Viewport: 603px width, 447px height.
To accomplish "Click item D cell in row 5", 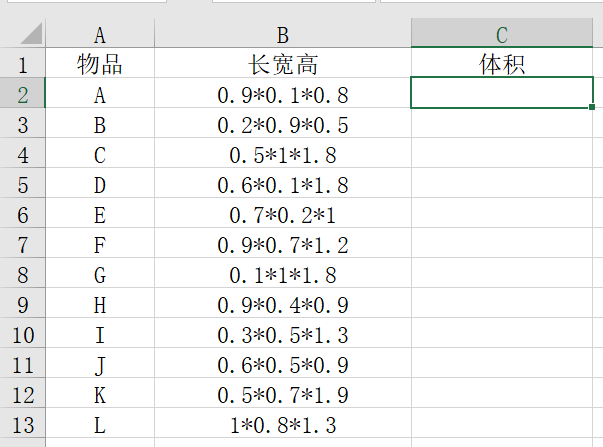I will (100, 183).
